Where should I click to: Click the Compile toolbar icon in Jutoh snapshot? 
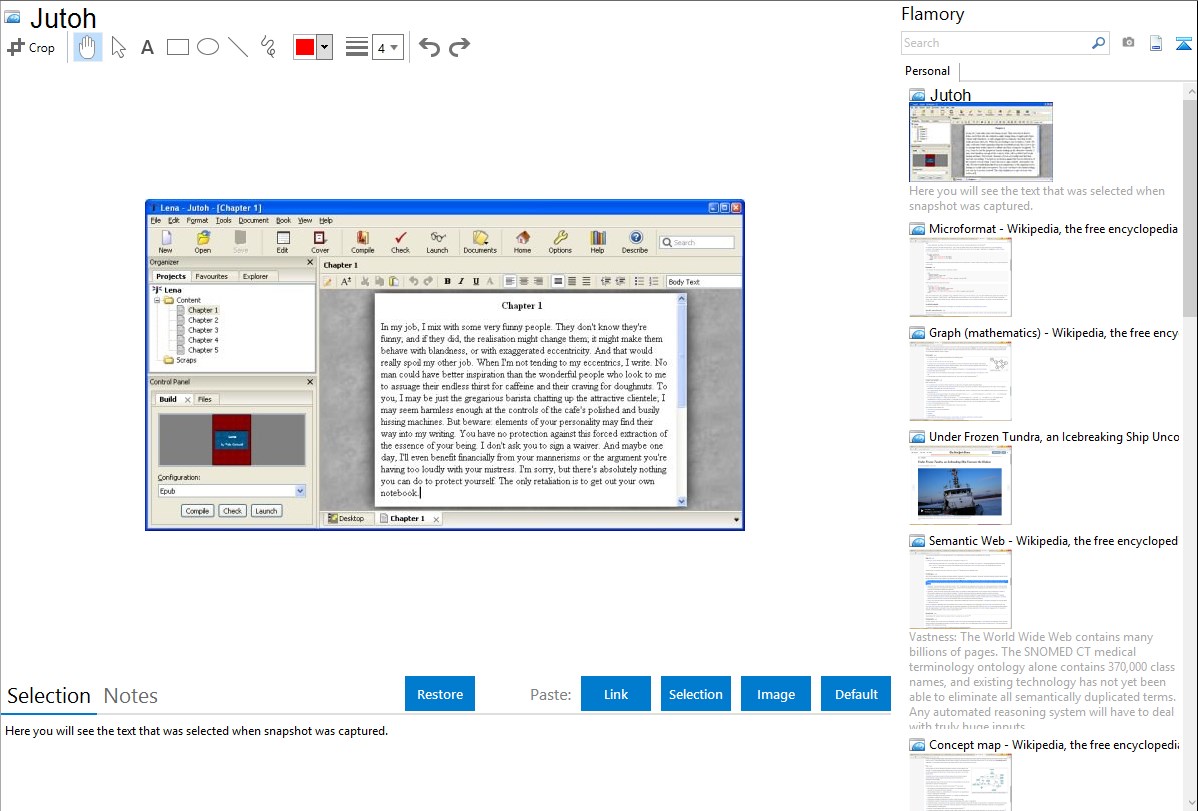(x=363, y=242)
